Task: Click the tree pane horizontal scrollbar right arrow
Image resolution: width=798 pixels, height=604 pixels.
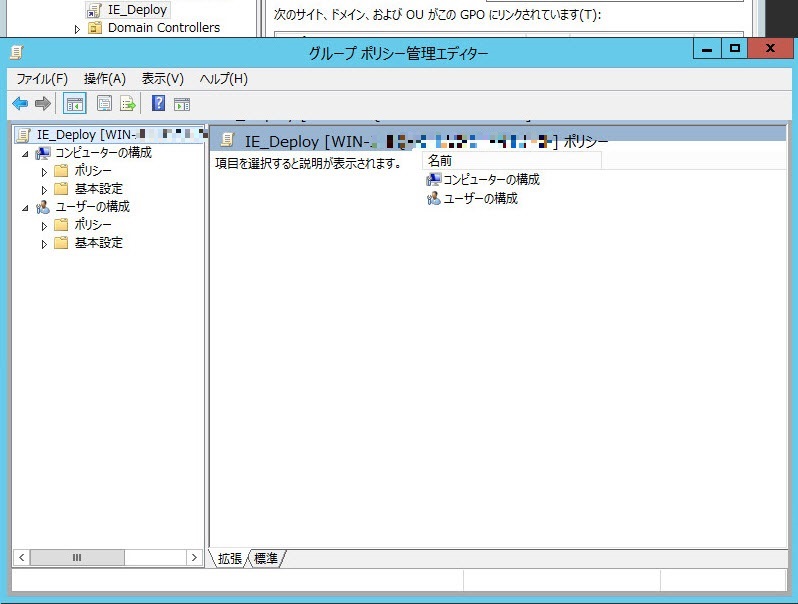Action: [195, 557]
